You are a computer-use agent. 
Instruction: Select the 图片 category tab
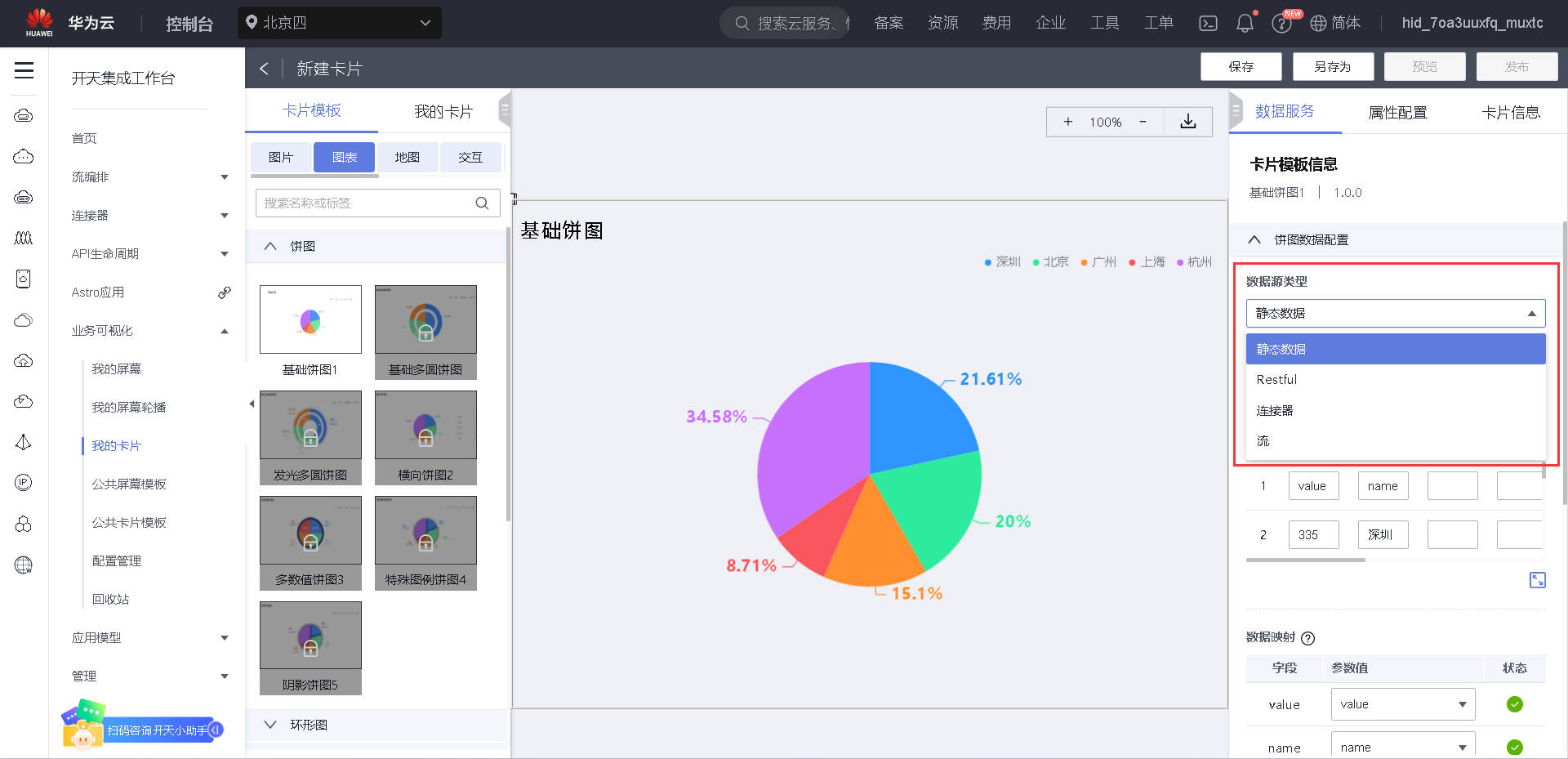click(x=281, y=157)
